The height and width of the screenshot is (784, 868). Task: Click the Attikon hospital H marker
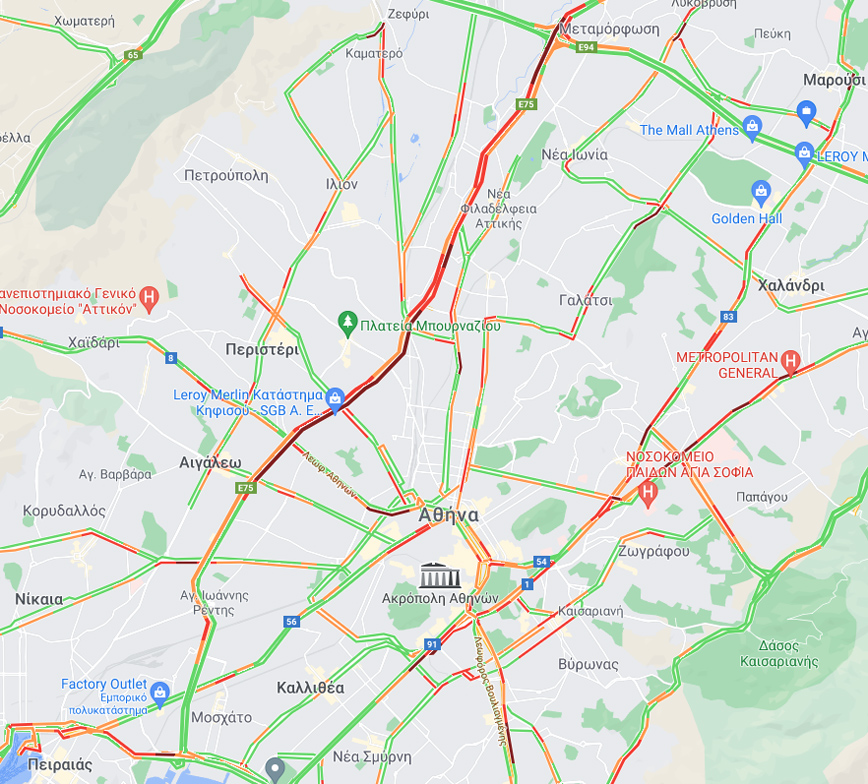[149, 300]
